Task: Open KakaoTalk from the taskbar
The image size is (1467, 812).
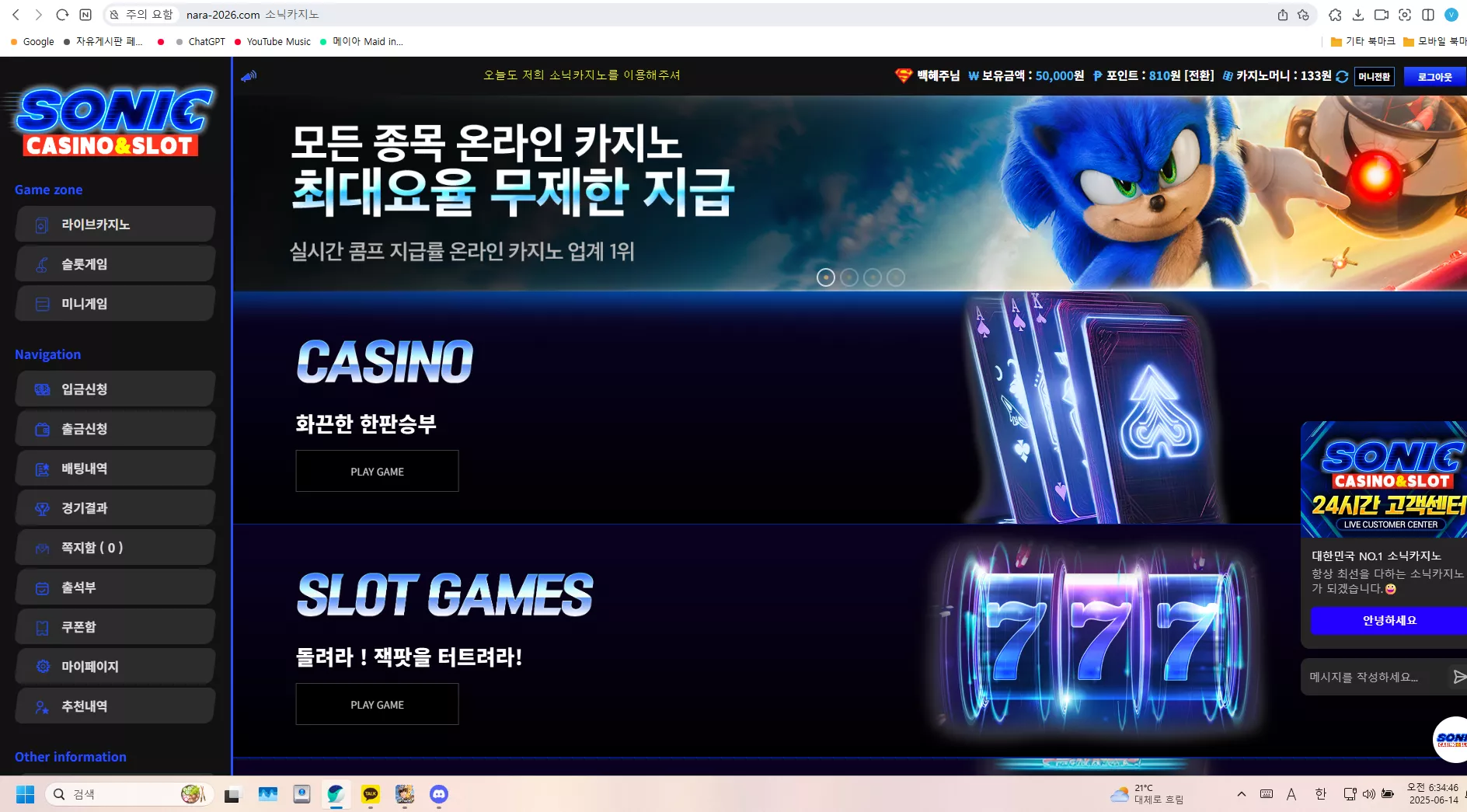Action: coord(371,794)
